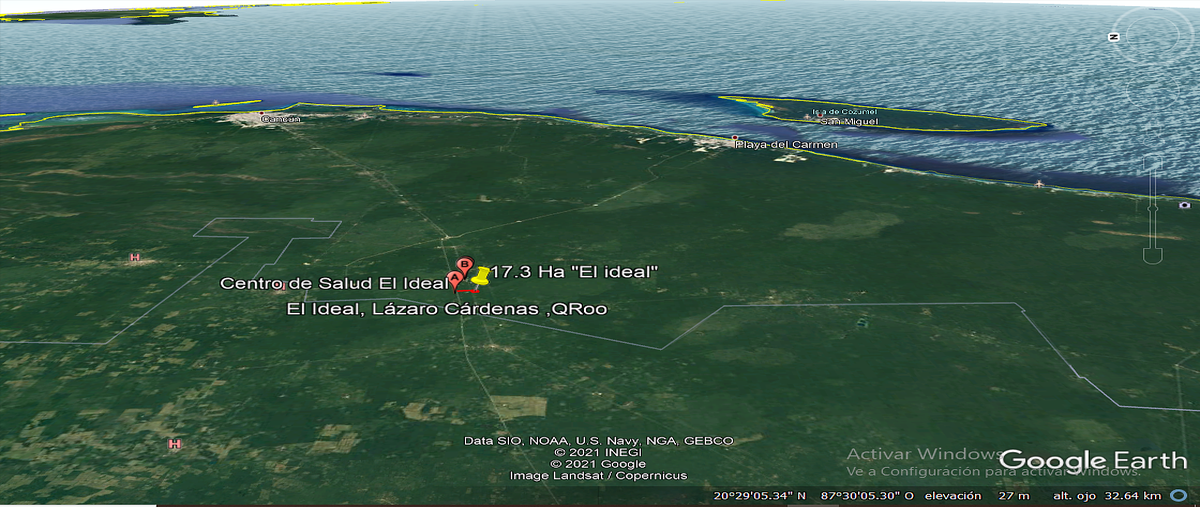Click the Isla de Cozumel label

(844, 112)
